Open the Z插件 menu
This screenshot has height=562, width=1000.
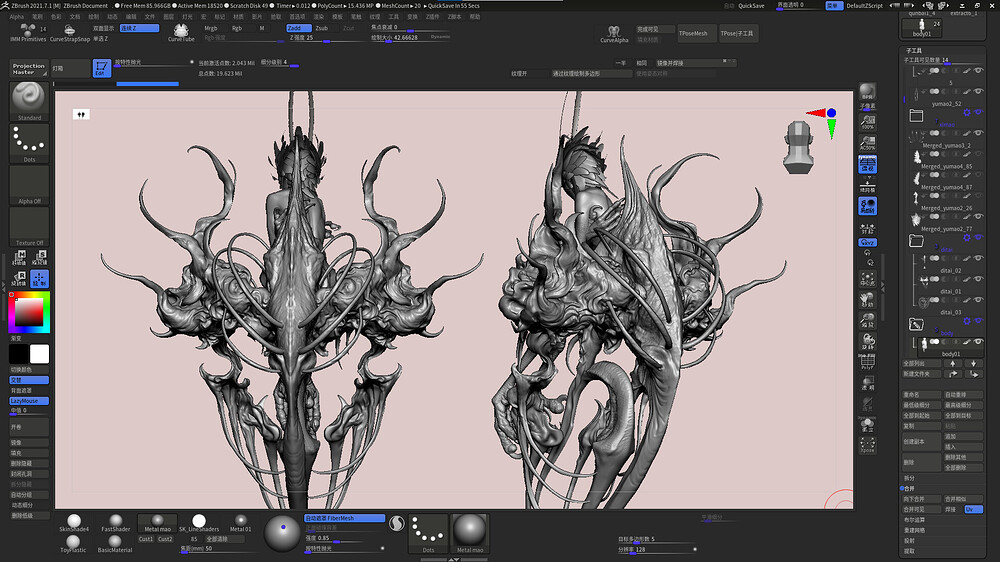click(432, 17)
